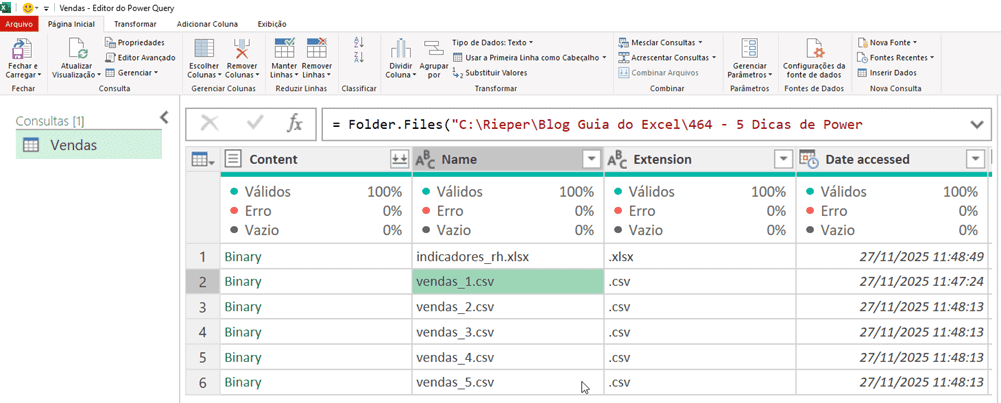
Task: Select the Vendas query in list
Action: coord(74,145)
